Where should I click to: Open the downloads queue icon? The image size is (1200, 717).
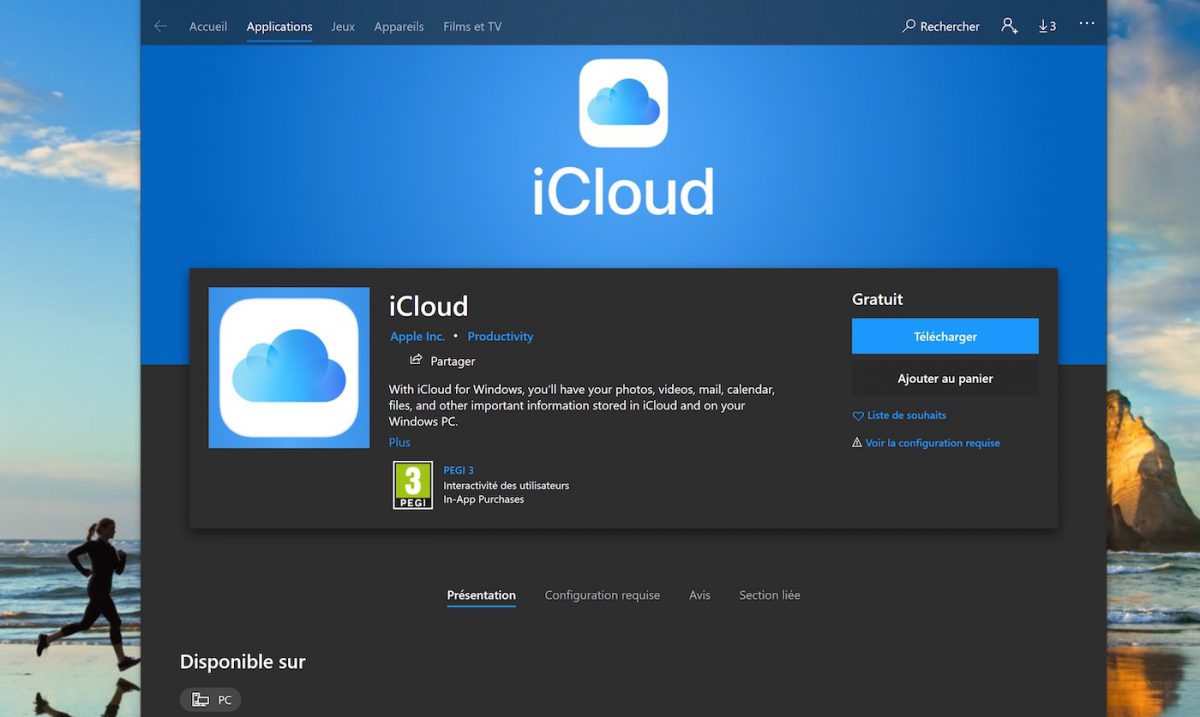[x=1047, y=26]
